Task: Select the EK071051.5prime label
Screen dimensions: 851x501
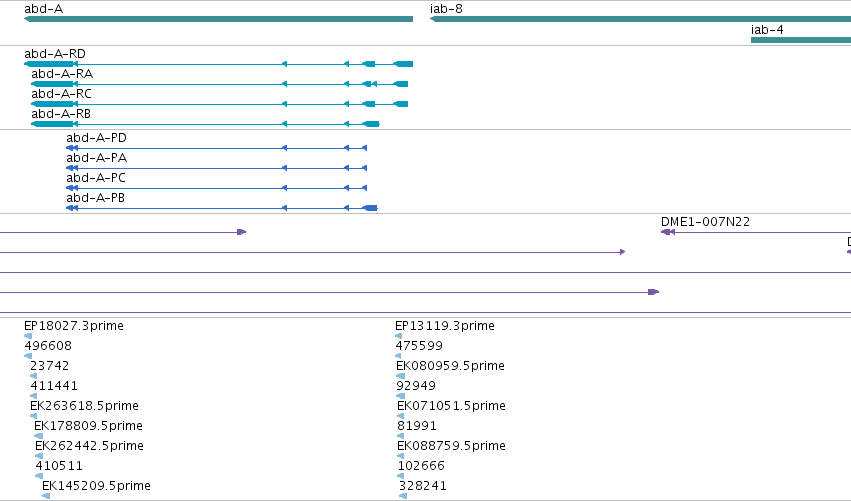Action: pyautogui.click(x=452, y=406)
